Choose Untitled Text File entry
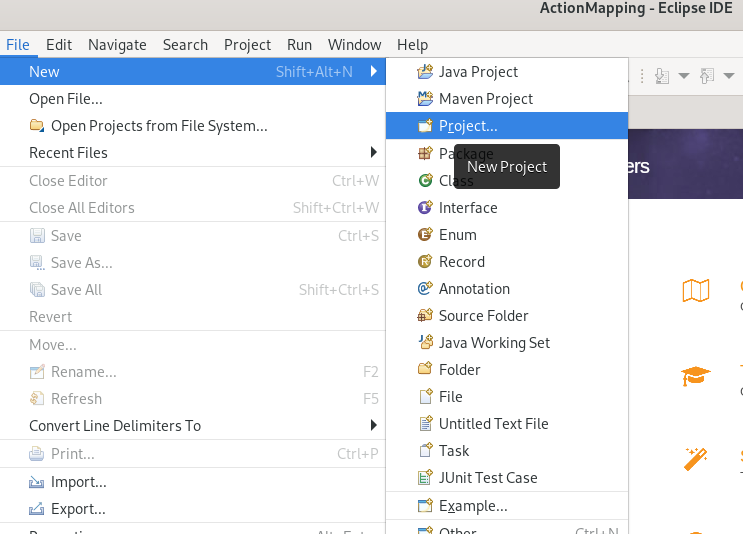 tap(507, 423)
